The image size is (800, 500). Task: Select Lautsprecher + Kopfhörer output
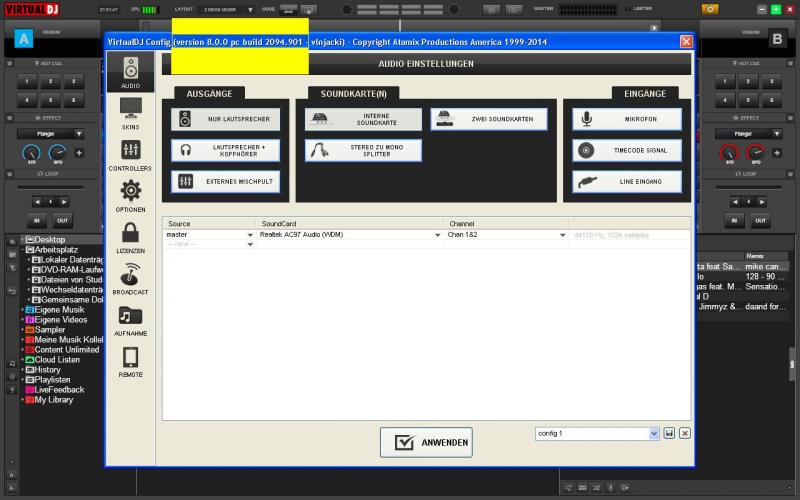point(226,151)
